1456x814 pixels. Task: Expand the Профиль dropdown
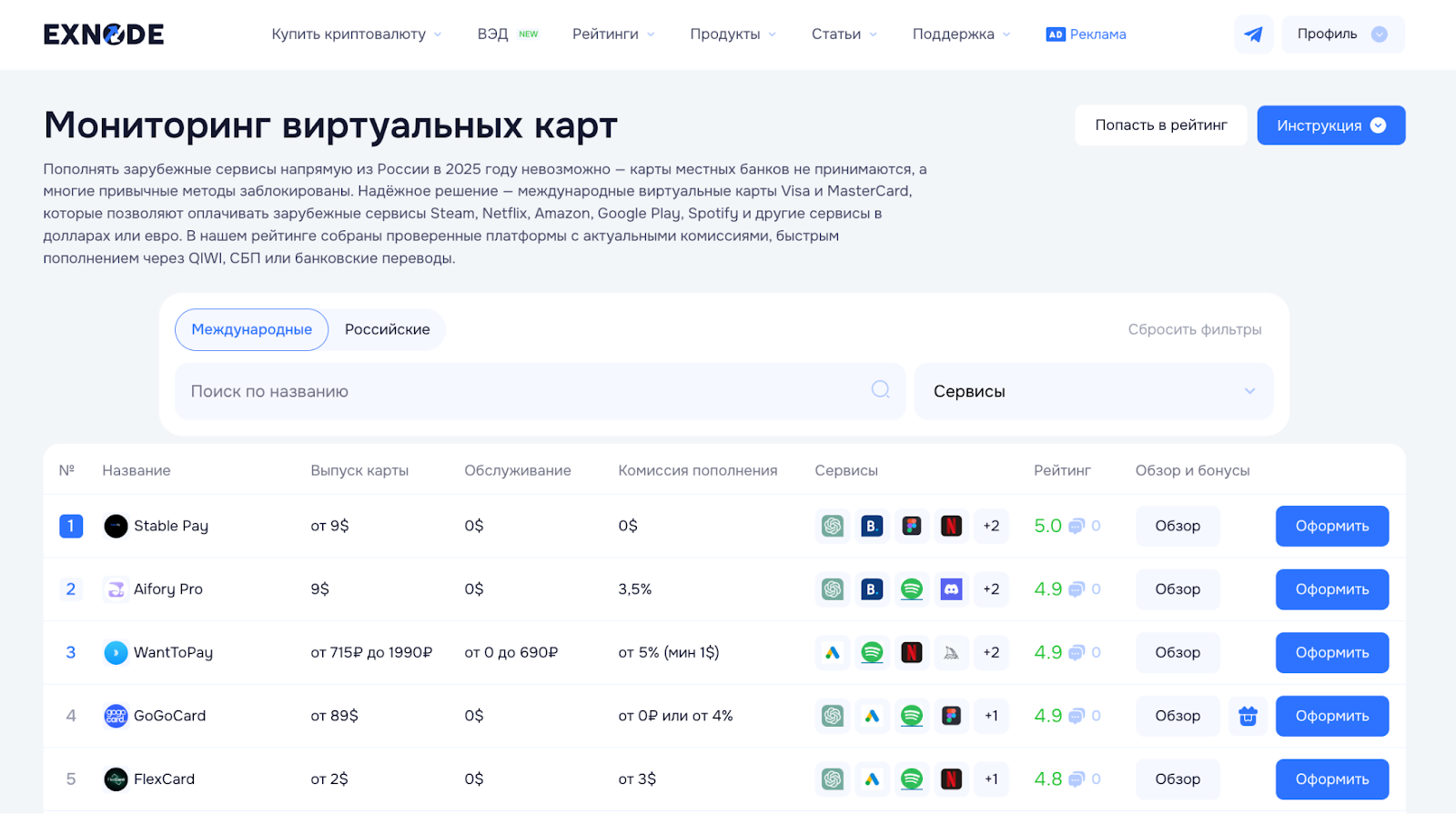1342,35
